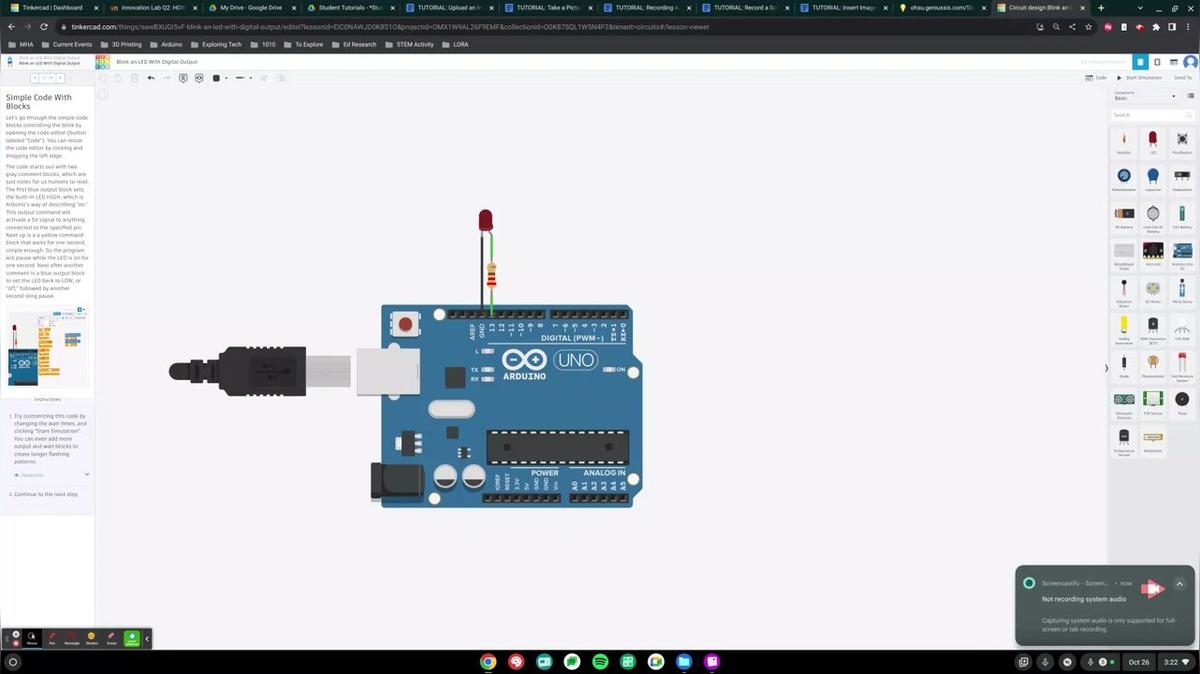Start Simulation

[x=1141, y=77]
